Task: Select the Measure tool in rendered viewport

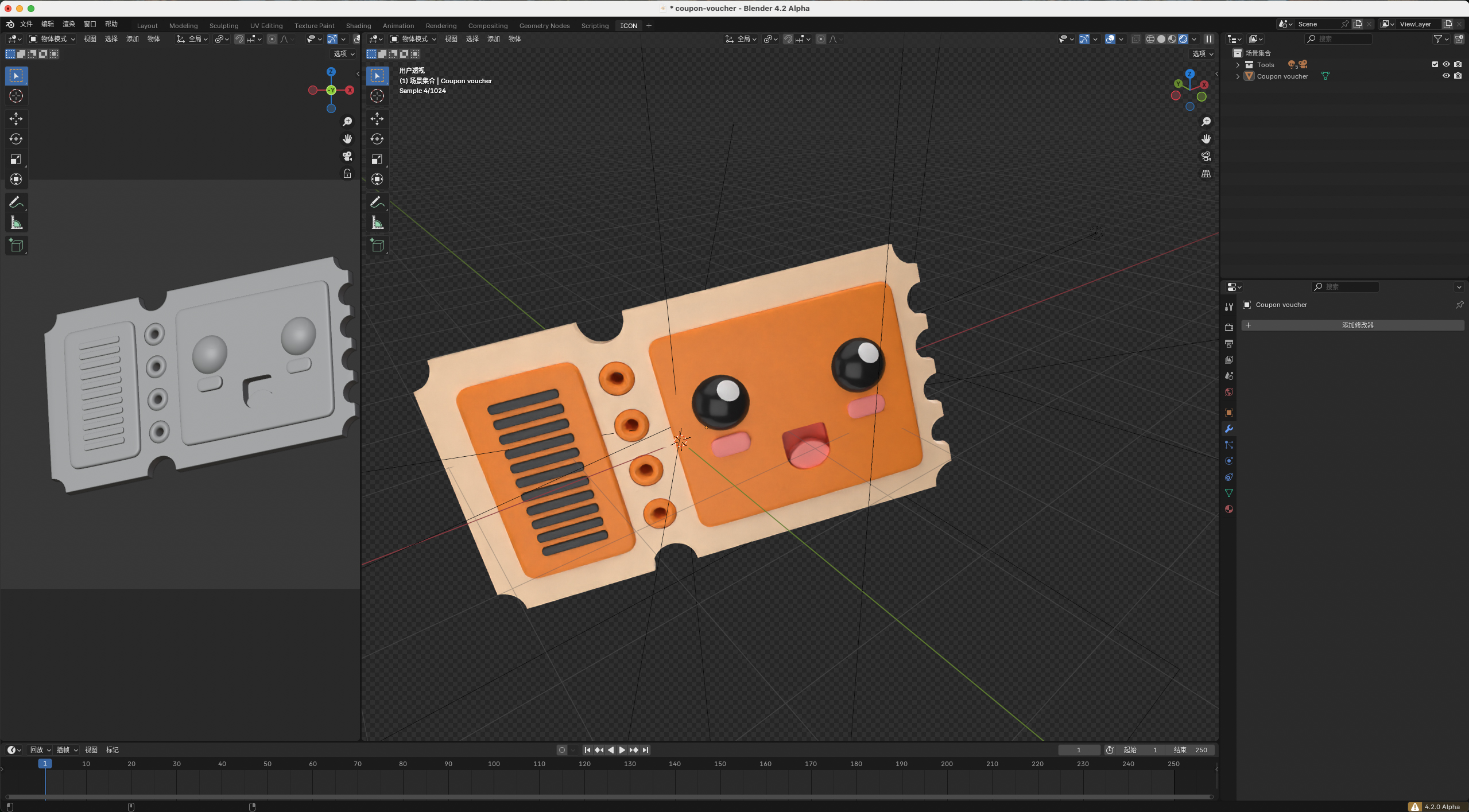Action: tap(377, 223)
